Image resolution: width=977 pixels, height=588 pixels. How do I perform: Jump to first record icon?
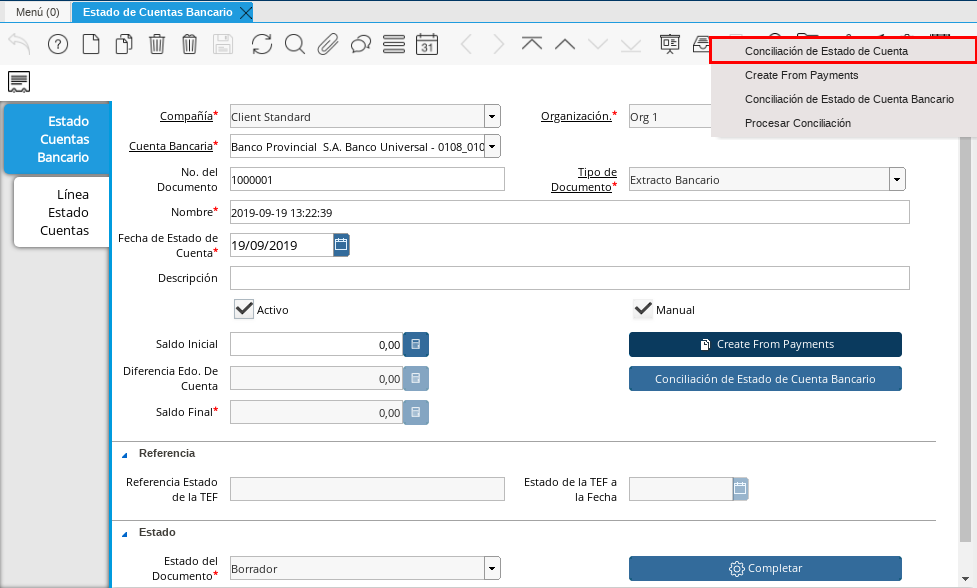tap(531, 44)
